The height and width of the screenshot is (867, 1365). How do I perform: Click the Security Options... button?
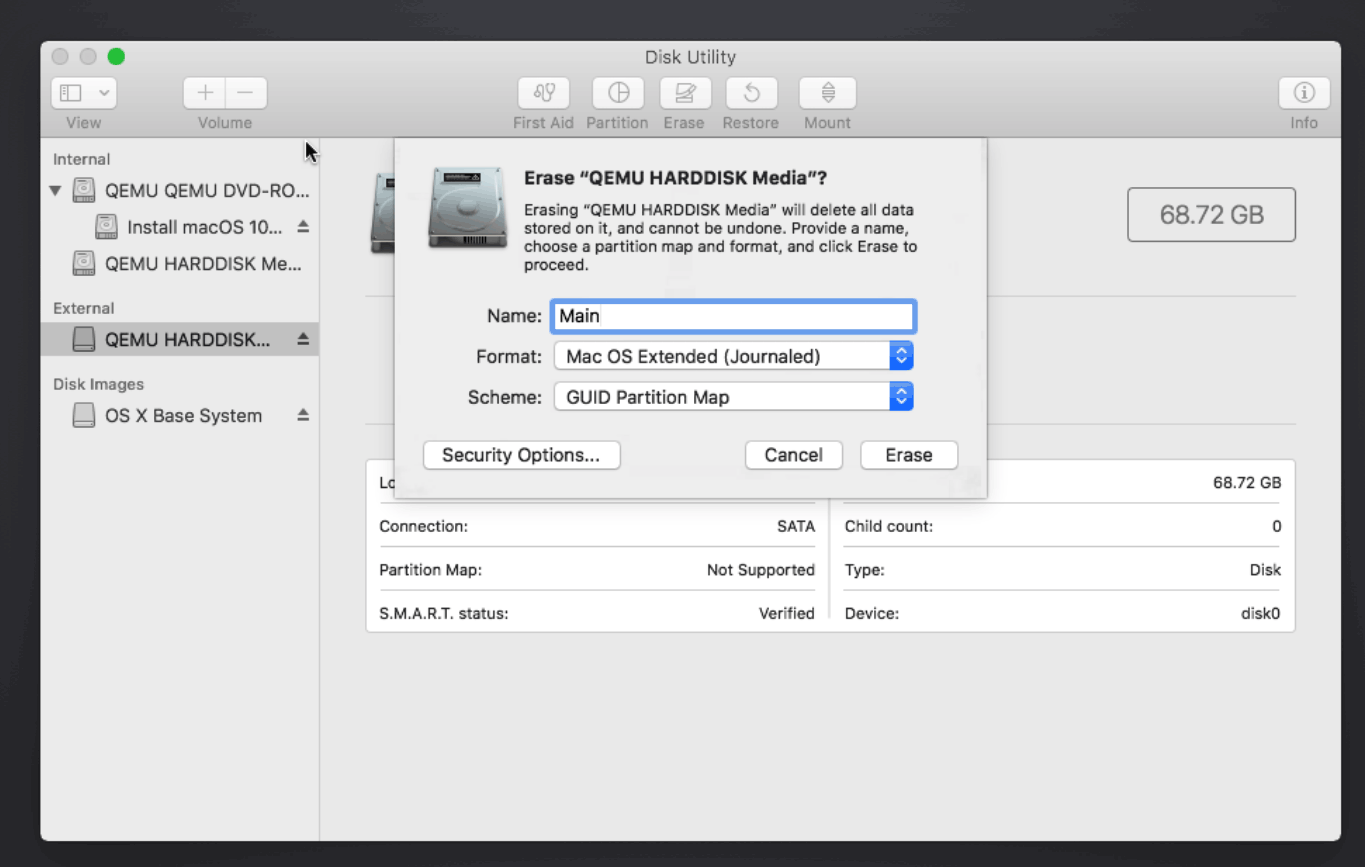pos(521,455)
